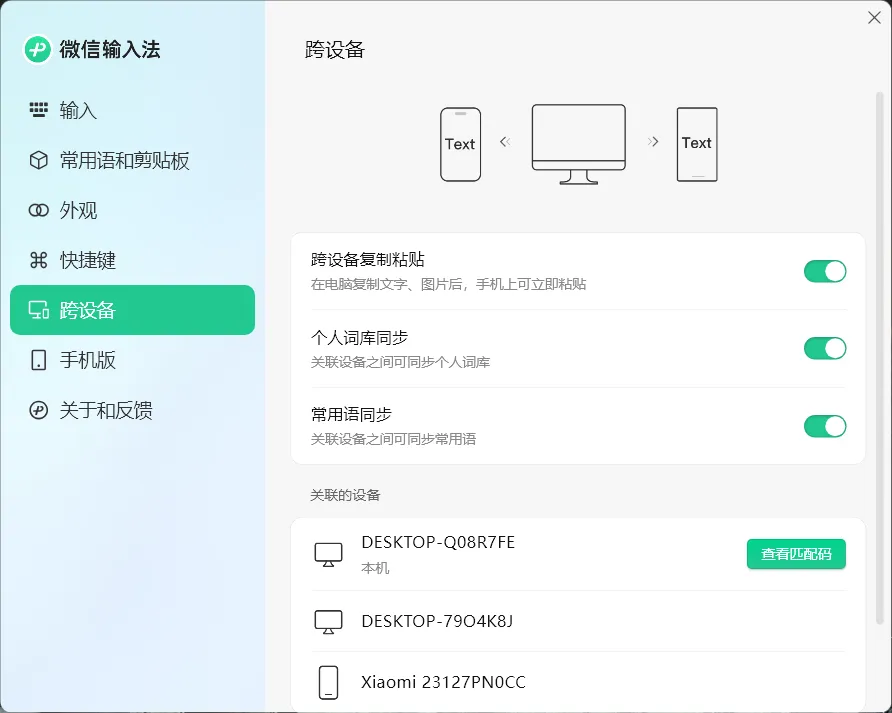The height and width of the screenshot is (713, 892).
Task: Click description 在电脑复制文字、图片后，手机上可立即粘贴
Action: tap(448, 284)
